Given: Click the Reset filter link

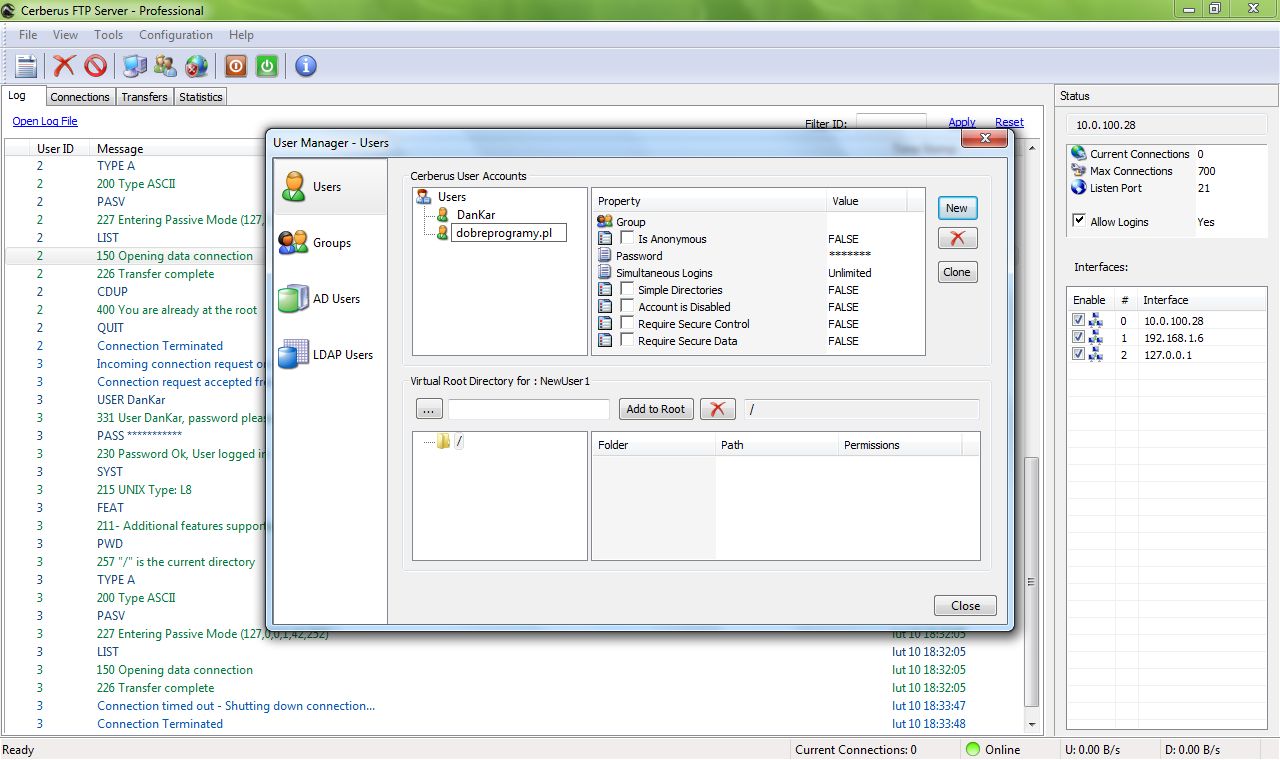Looking at the screenshot, I should pos(1009,122).
